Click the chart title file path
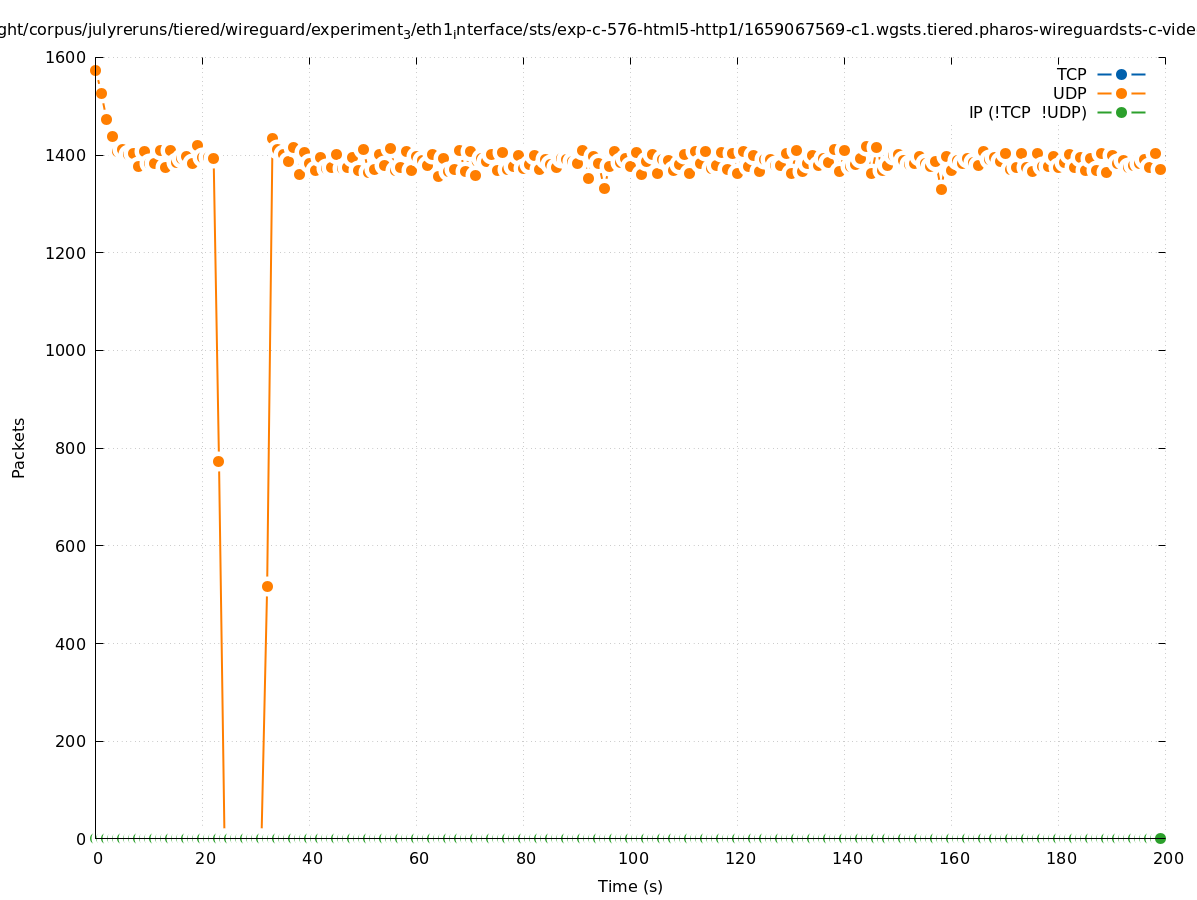Viewport: 1197px width, 900px height. (598, 30)
